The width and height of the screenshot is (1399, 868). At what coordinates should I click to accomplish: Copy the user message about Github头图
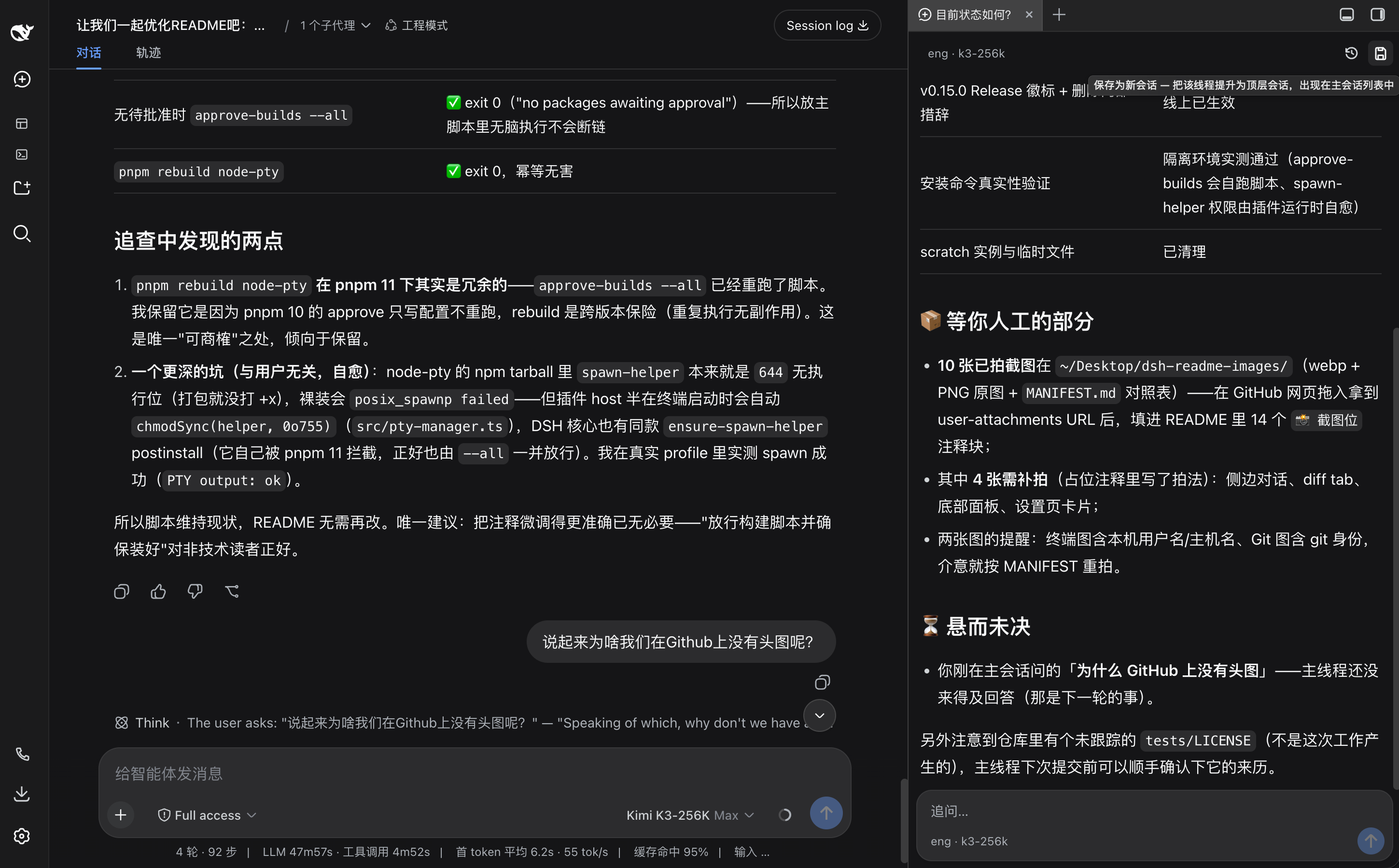coord(823,682)
